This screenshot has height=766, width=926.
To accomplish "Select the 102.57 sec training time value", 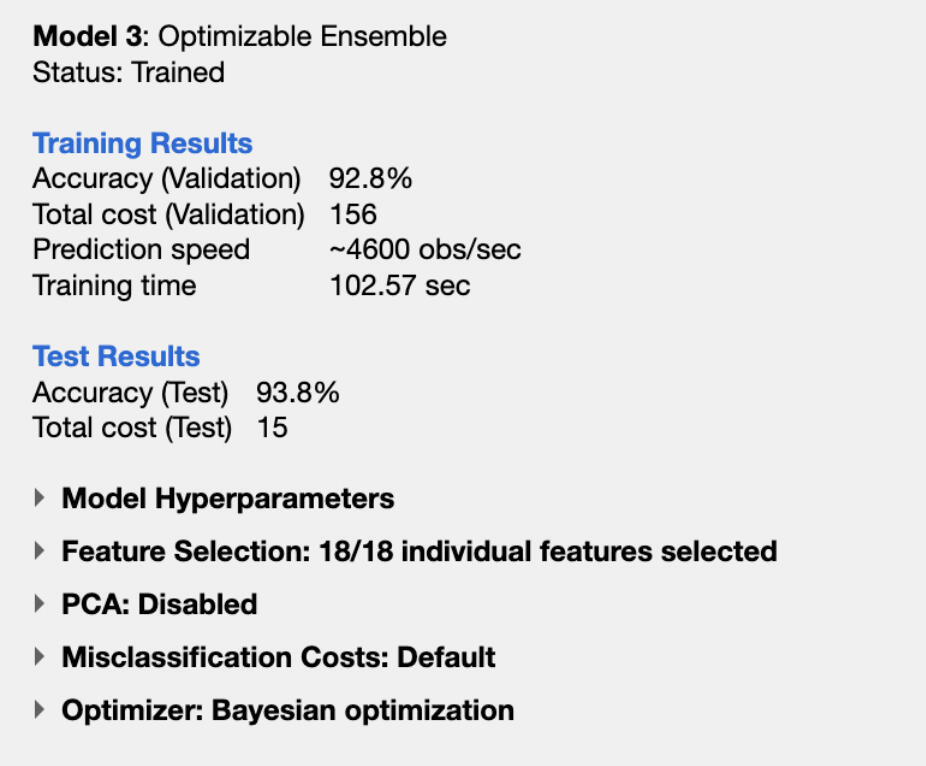I will [x=399, y=285].
